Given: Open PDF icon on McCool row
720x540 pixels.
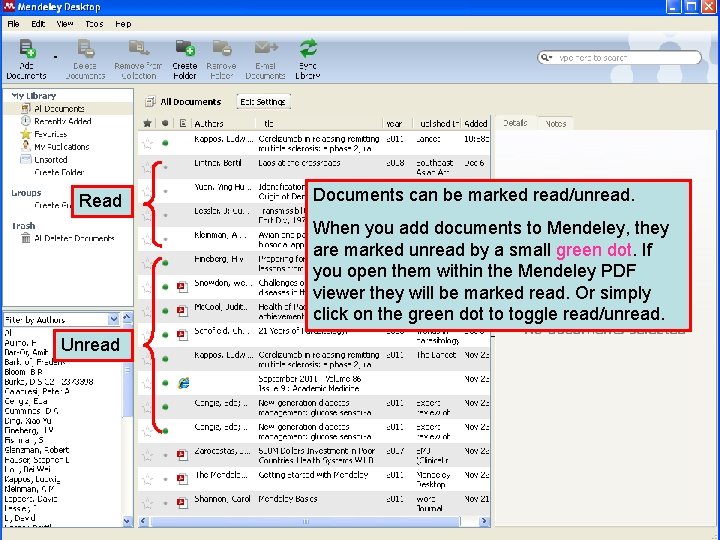Looking at the screenshot, I should (182, 311).
